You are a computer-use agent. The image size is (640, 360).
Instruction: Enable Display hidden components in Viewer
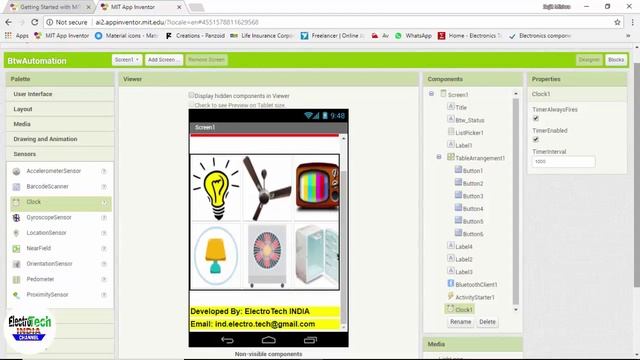pyautogui.click(x=191, y=96)
